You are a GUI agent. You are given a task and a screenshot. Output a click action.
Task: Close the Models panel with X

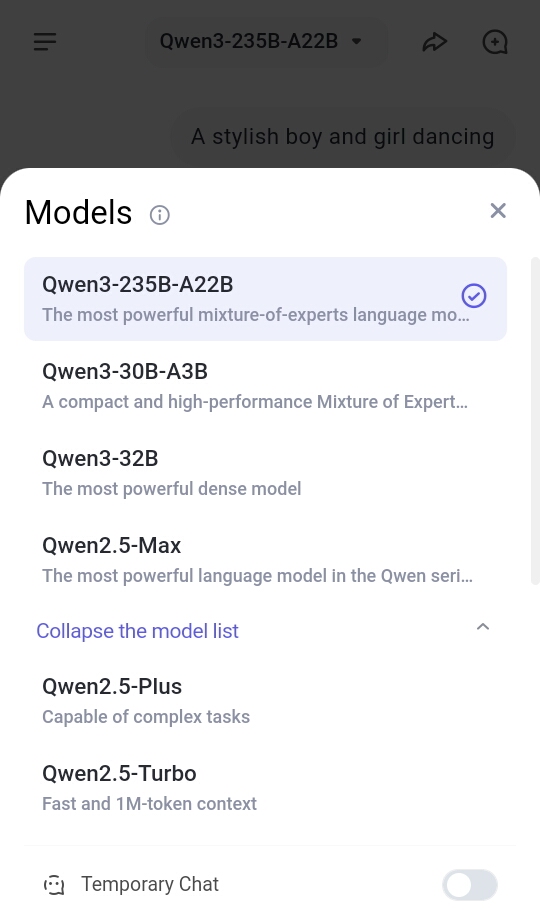[x=498, y=210]
